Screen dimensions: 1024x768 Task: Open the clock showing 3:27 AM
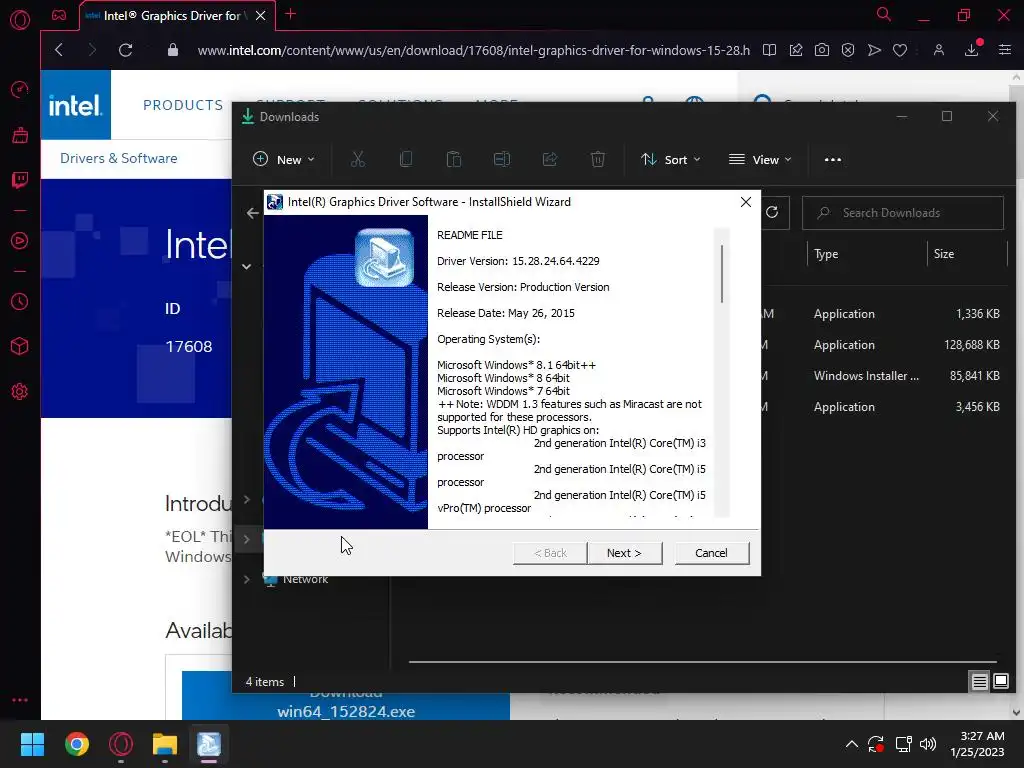[977, 744]
